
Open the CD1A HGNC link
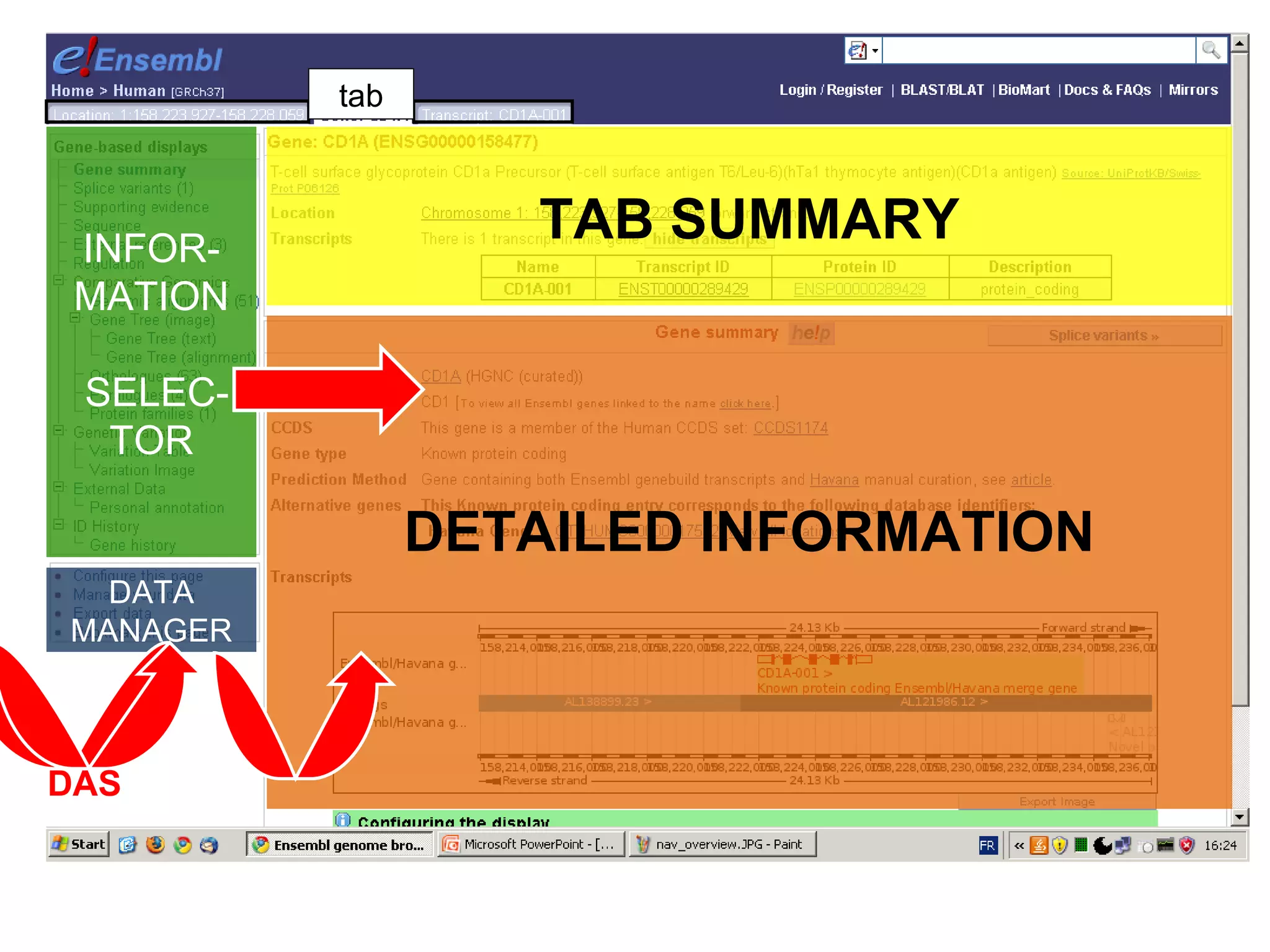tap(441, 376)
